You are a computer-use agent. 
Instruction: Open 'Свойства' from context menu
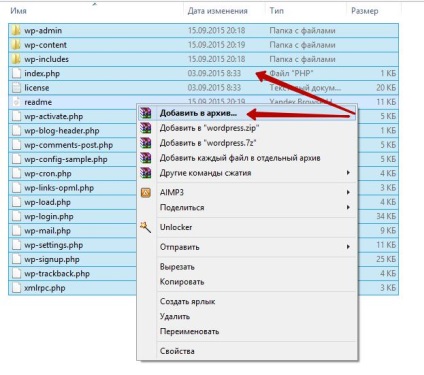247,351
